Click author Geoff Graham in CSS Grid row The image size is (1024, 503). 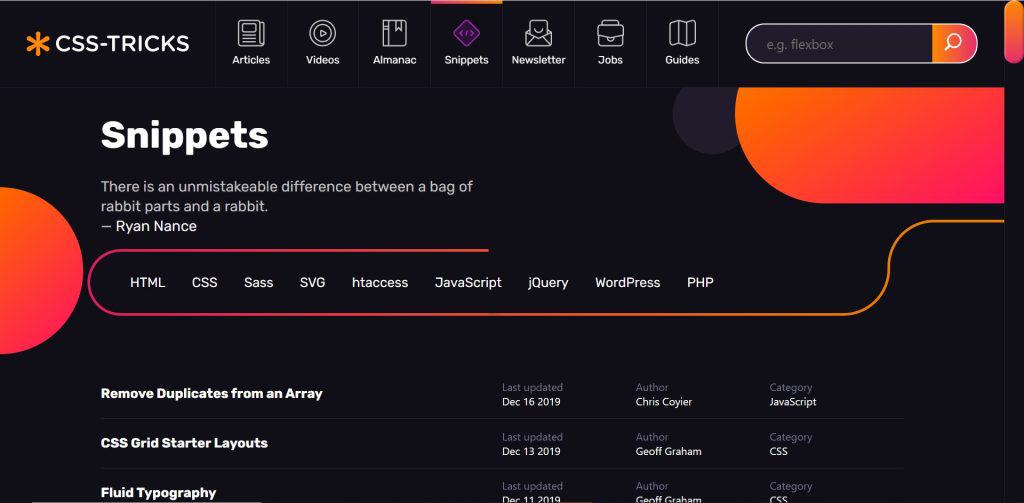[668, 451]
